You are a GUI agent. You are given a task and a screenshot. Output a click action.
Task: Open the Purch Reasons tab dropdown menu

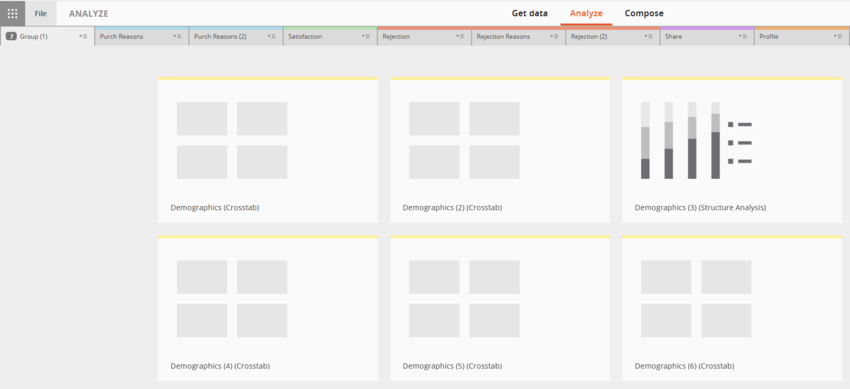[178, 36]
